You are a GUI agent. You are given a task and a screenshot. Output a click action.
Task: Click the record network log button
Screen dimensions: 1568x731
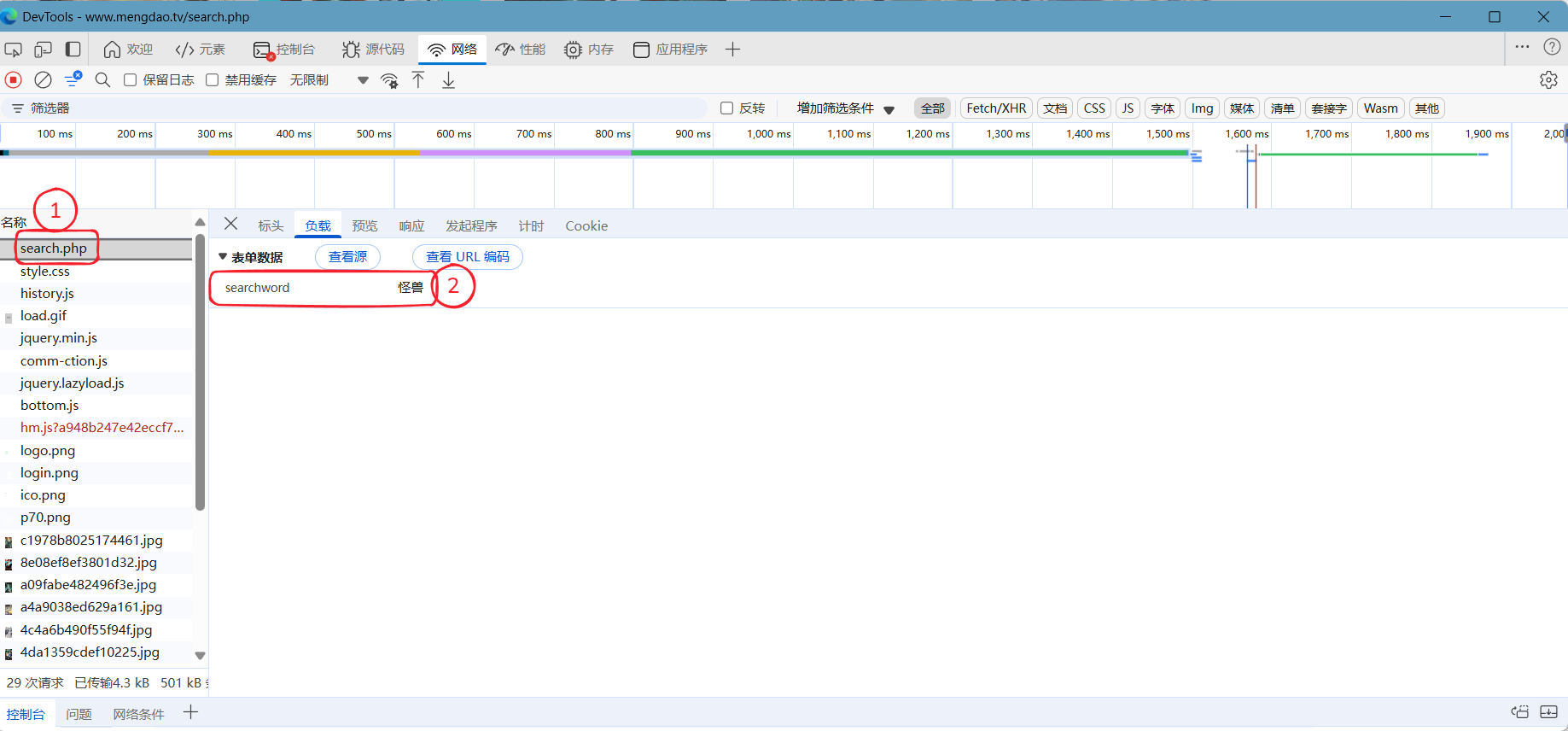pos(13,79)
